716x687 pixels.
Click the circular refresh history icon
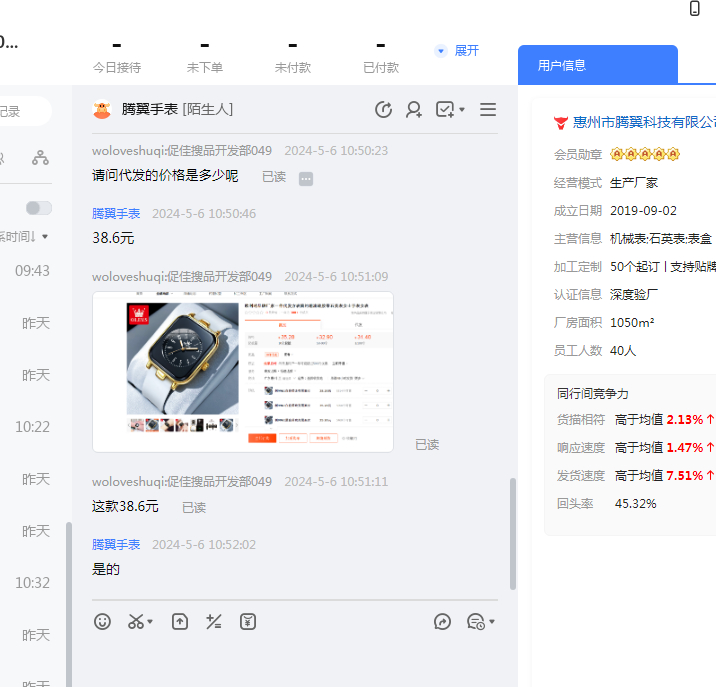tap(383, 110)
